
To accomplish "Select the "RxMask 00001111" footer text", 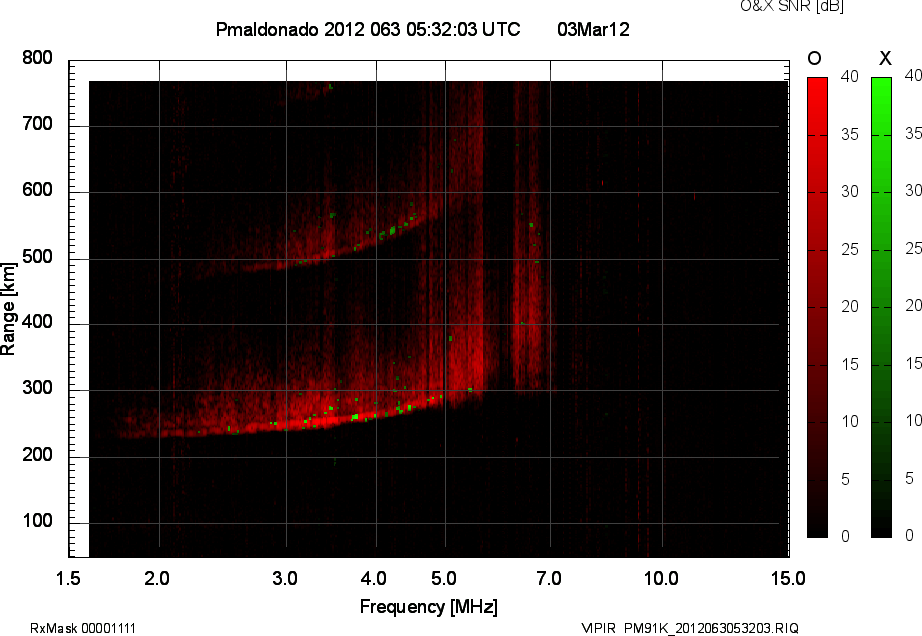I will point(83,628).
